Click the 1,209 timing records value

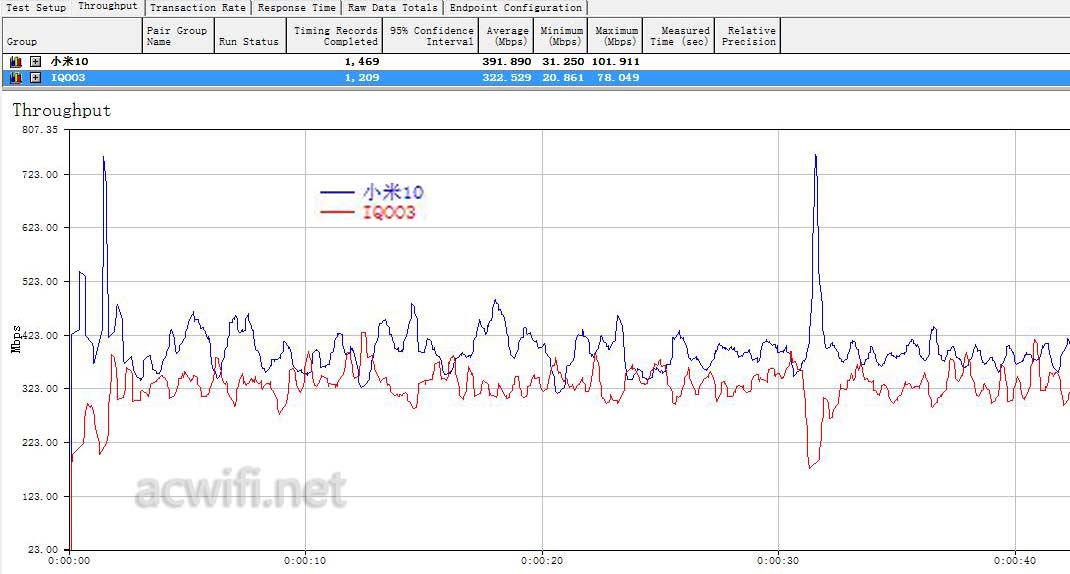pyautogui.click(x=362, y=78)
